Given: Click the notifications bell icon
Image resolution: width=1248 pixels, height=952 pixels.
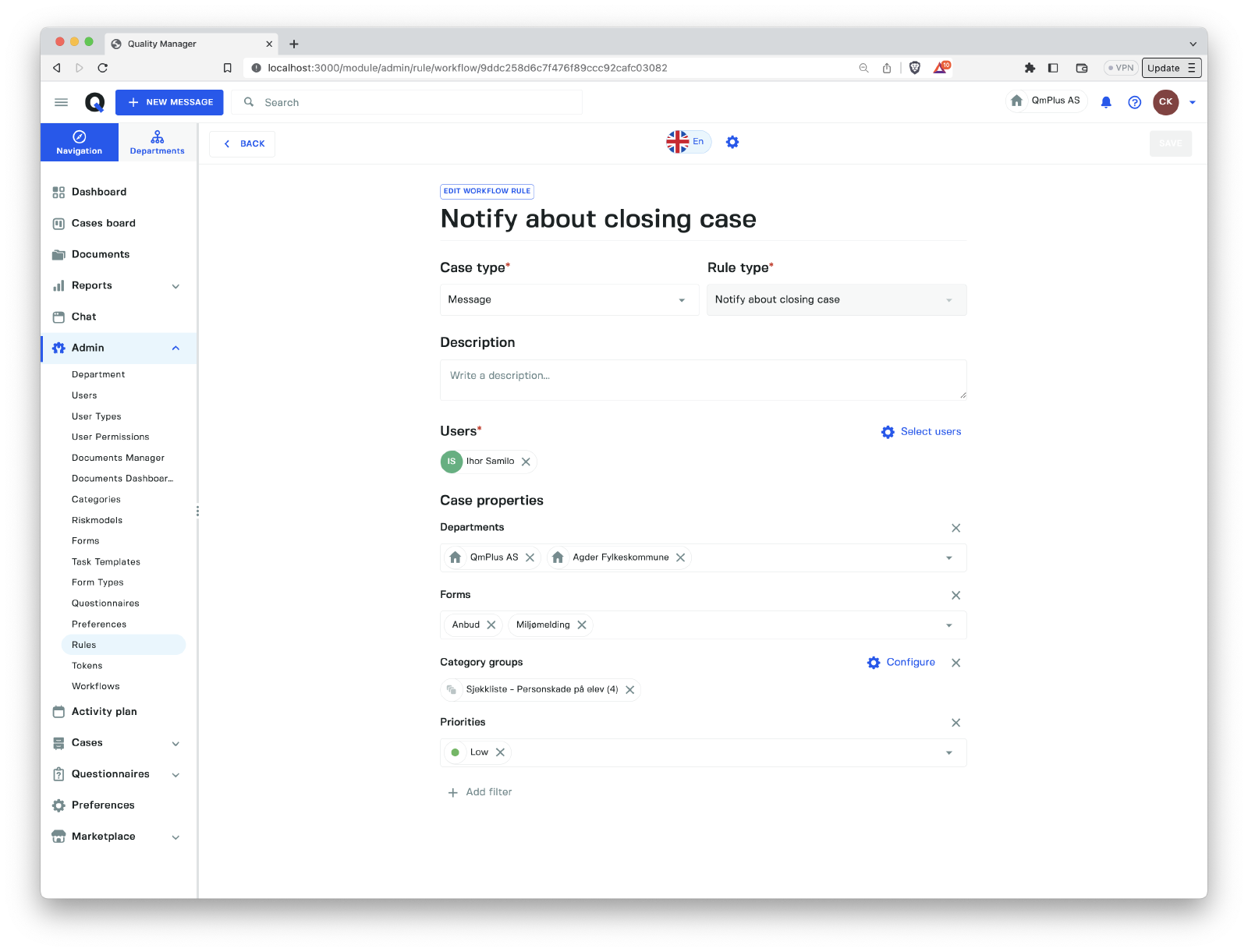Looking at the screenshot, I should click(1105, 102).
